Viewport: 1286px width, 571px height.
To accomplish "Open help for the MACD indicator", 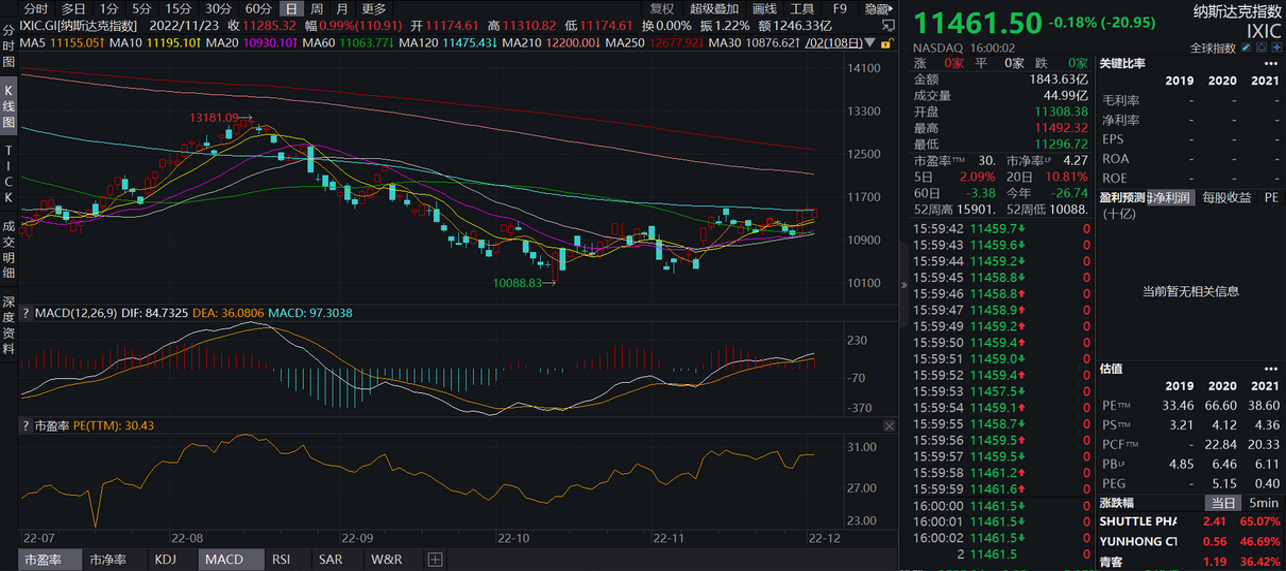I will tap(26, 313).
